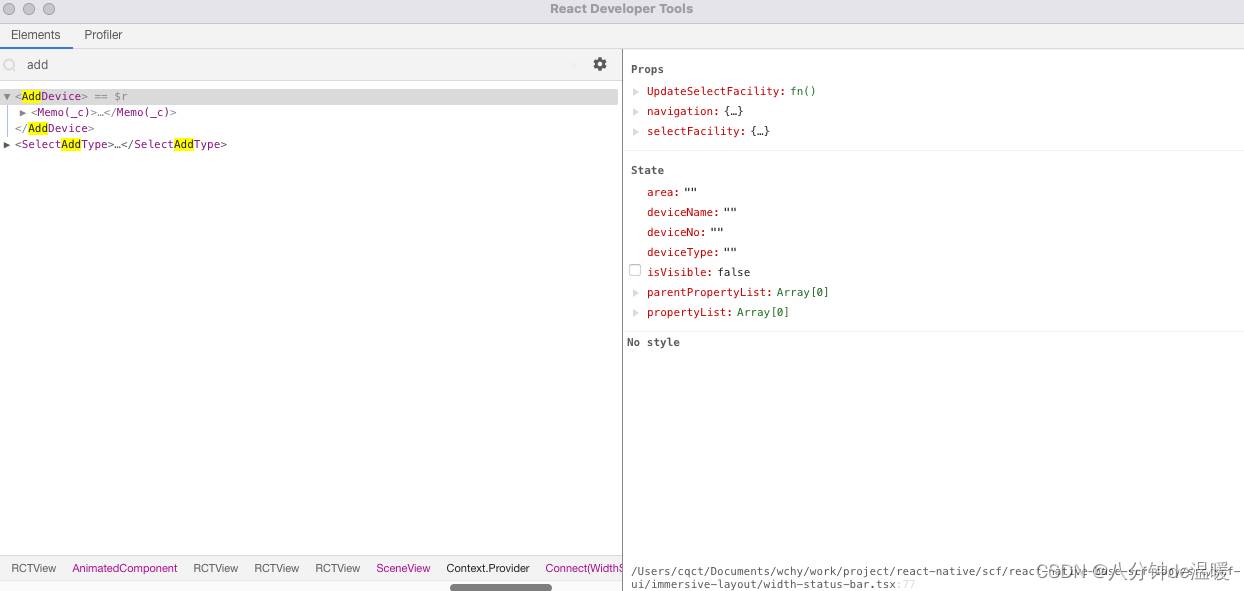
Task: Select the Memo(_c) element row
Action: tap(103, 113)
